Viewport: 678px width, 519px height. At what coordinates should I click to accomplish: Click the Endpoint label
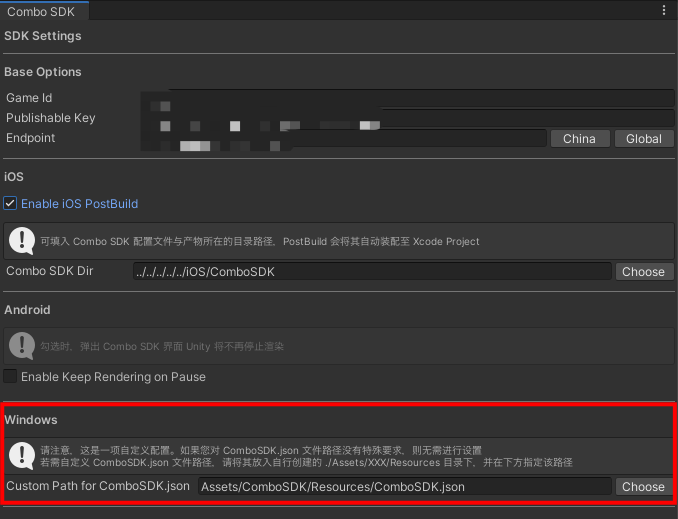point(30,138)
